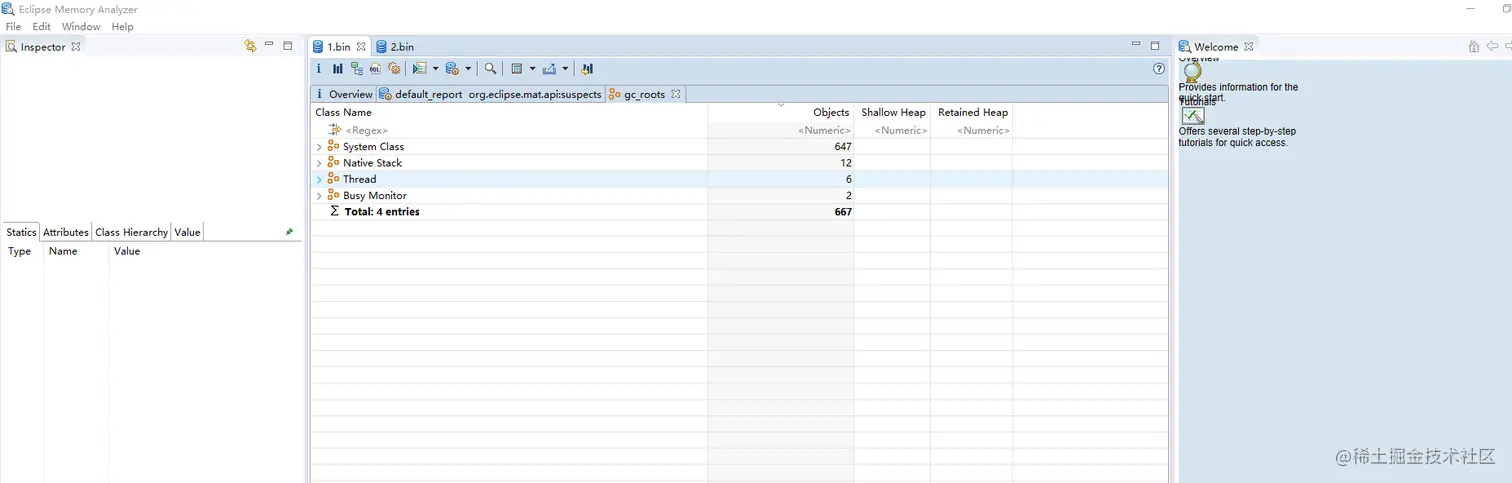Image resolution: width=1512 pixels, height=483 pixels.
Task: Select the Busy Monitor row
Action: coord(739,196)
